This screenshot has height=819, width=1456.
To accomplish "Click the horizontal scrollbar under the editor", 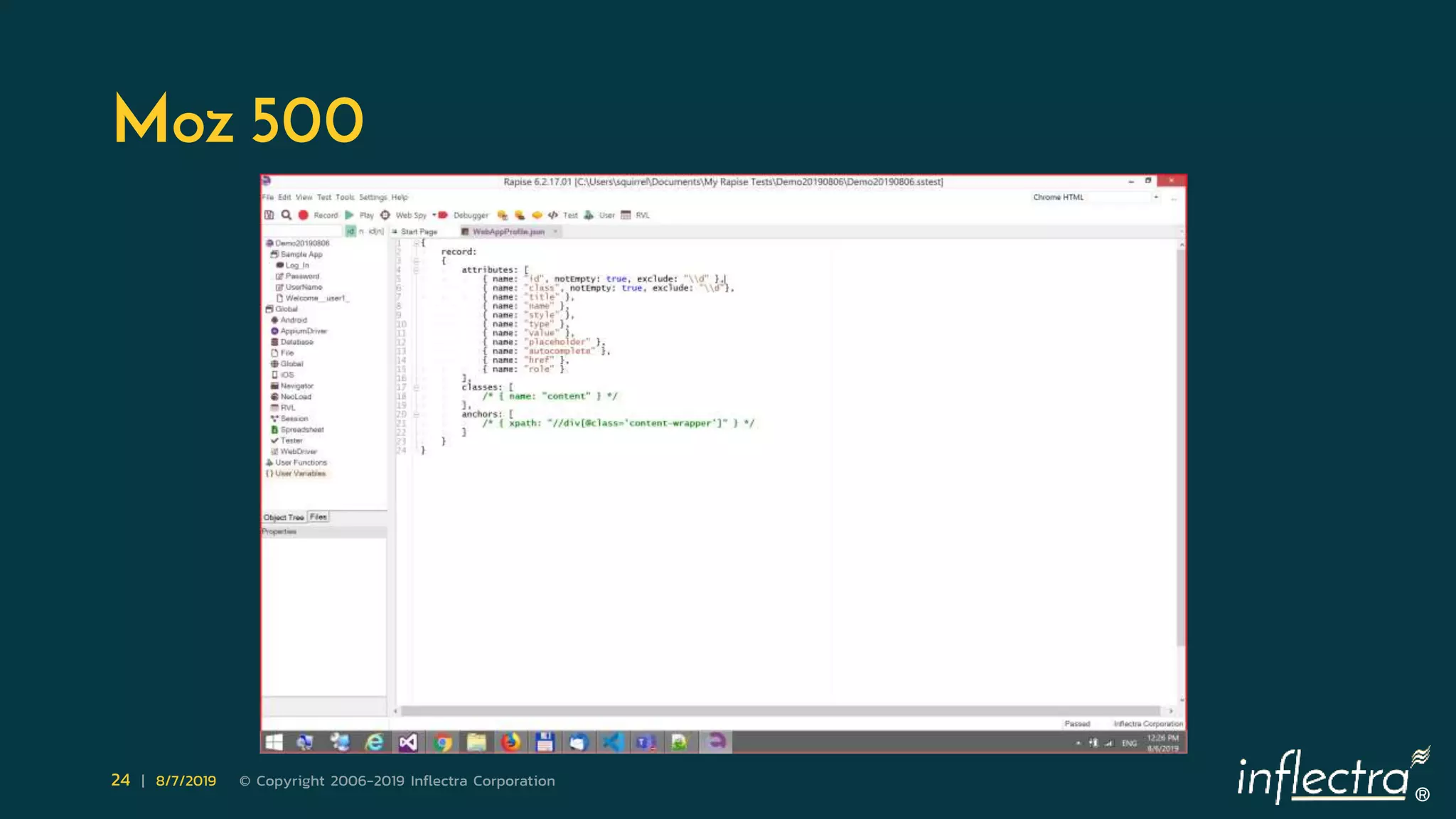I will click(782, 710).
